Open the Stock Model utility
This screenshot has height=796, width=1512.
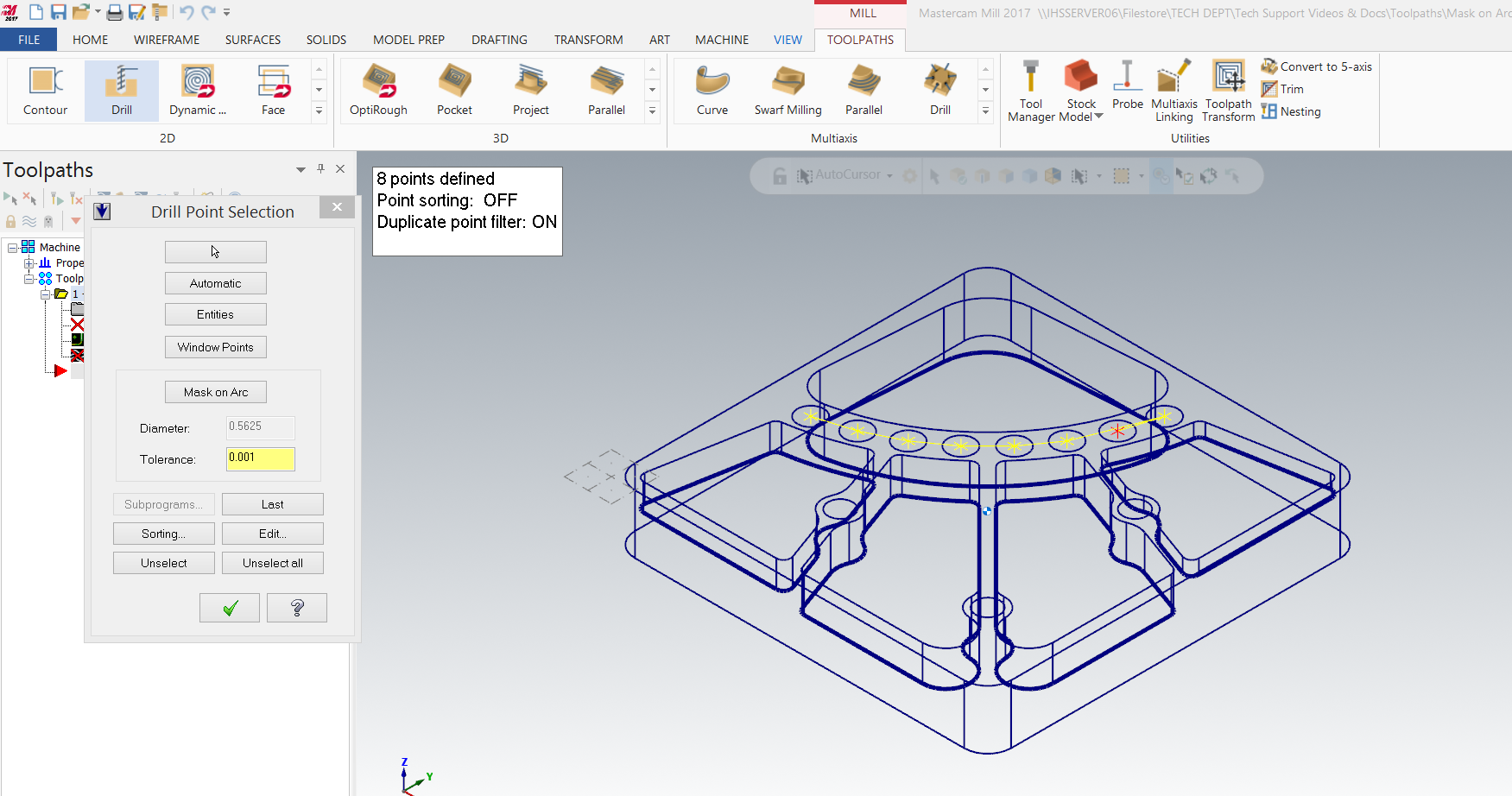[x=1081, y=91]
